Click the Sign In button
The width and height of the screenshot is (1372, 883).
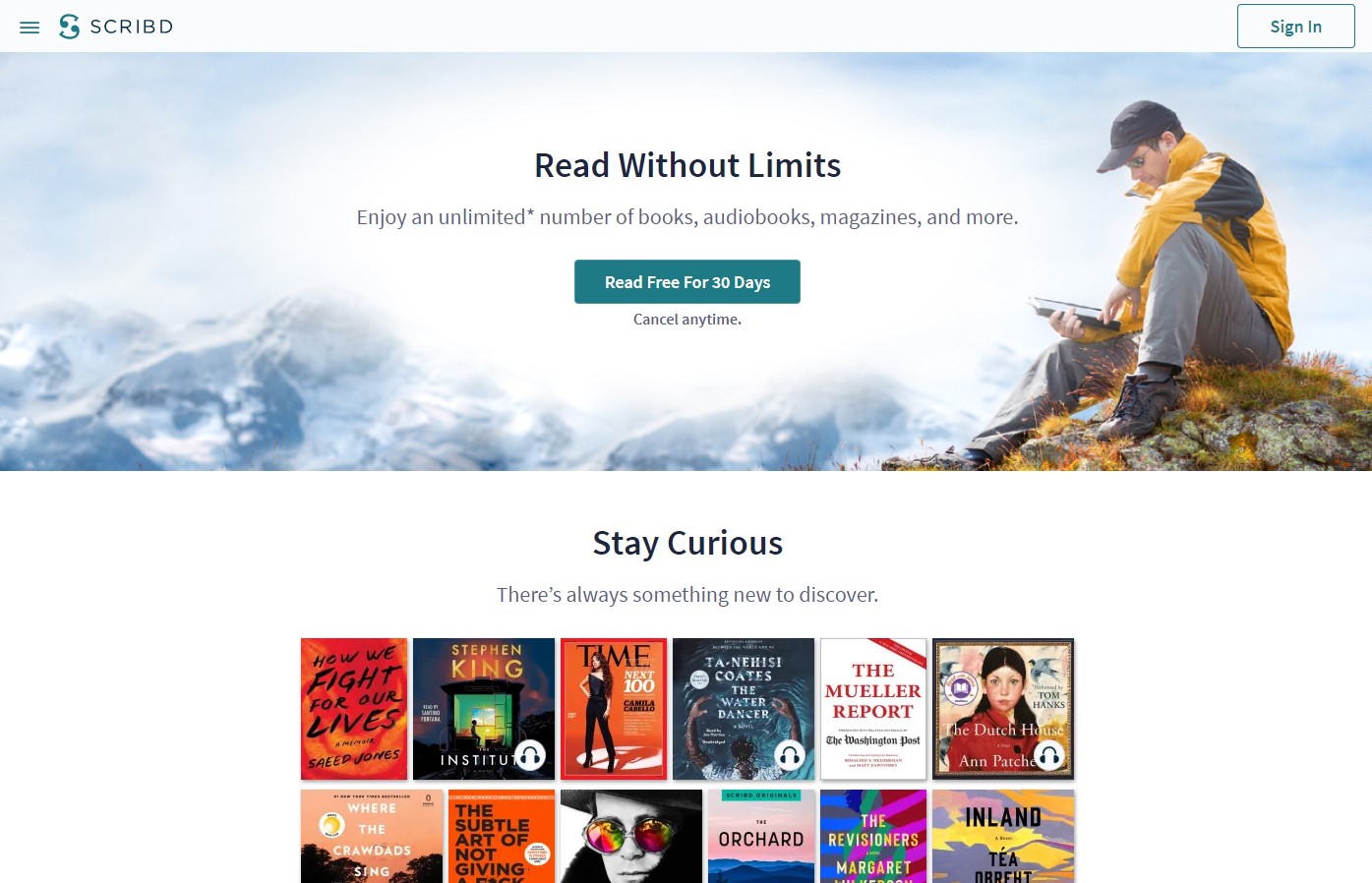[1295, 27]
